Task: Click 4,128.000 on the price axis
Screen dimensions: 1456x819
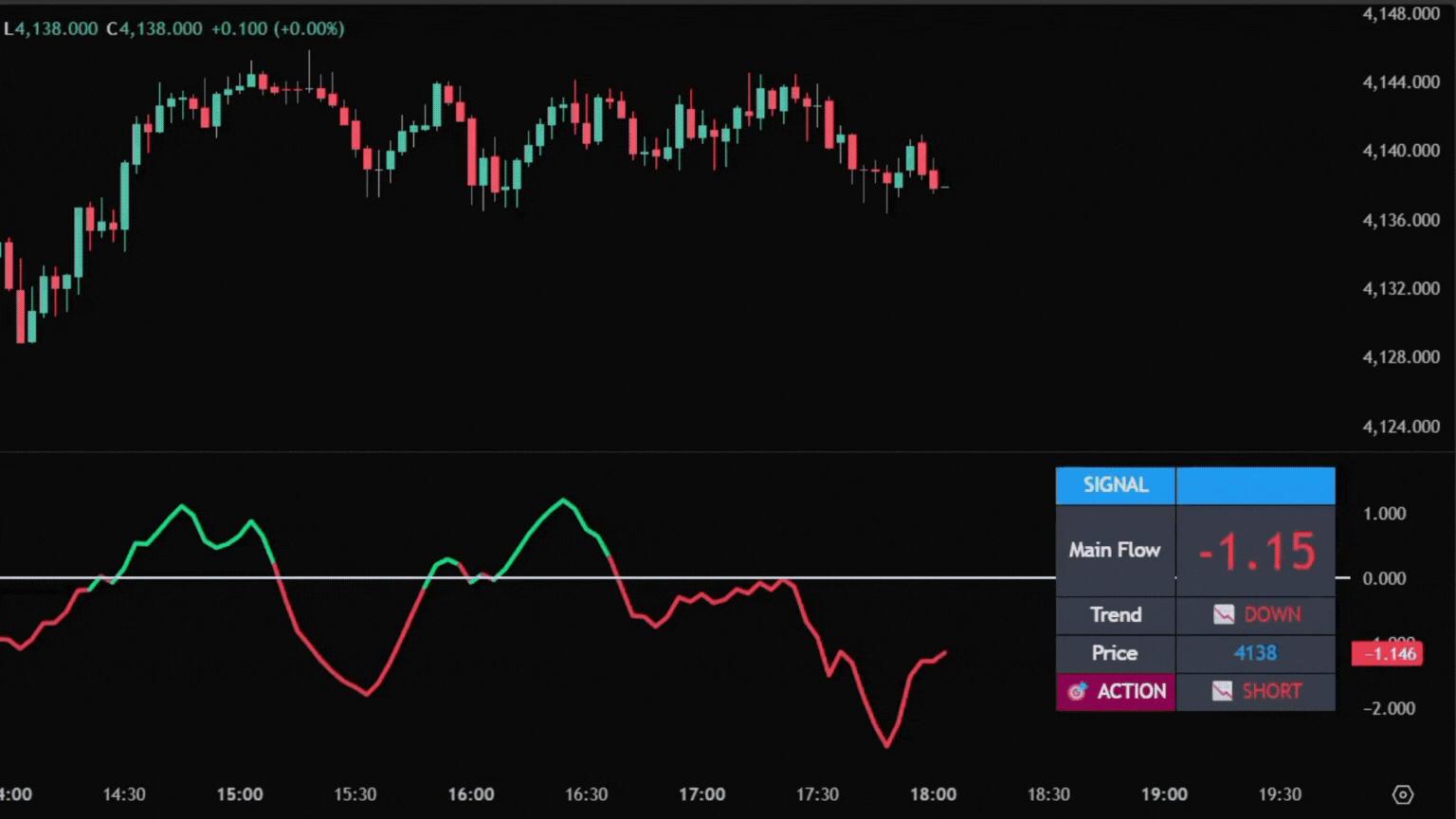Action: click(1401, 357)
